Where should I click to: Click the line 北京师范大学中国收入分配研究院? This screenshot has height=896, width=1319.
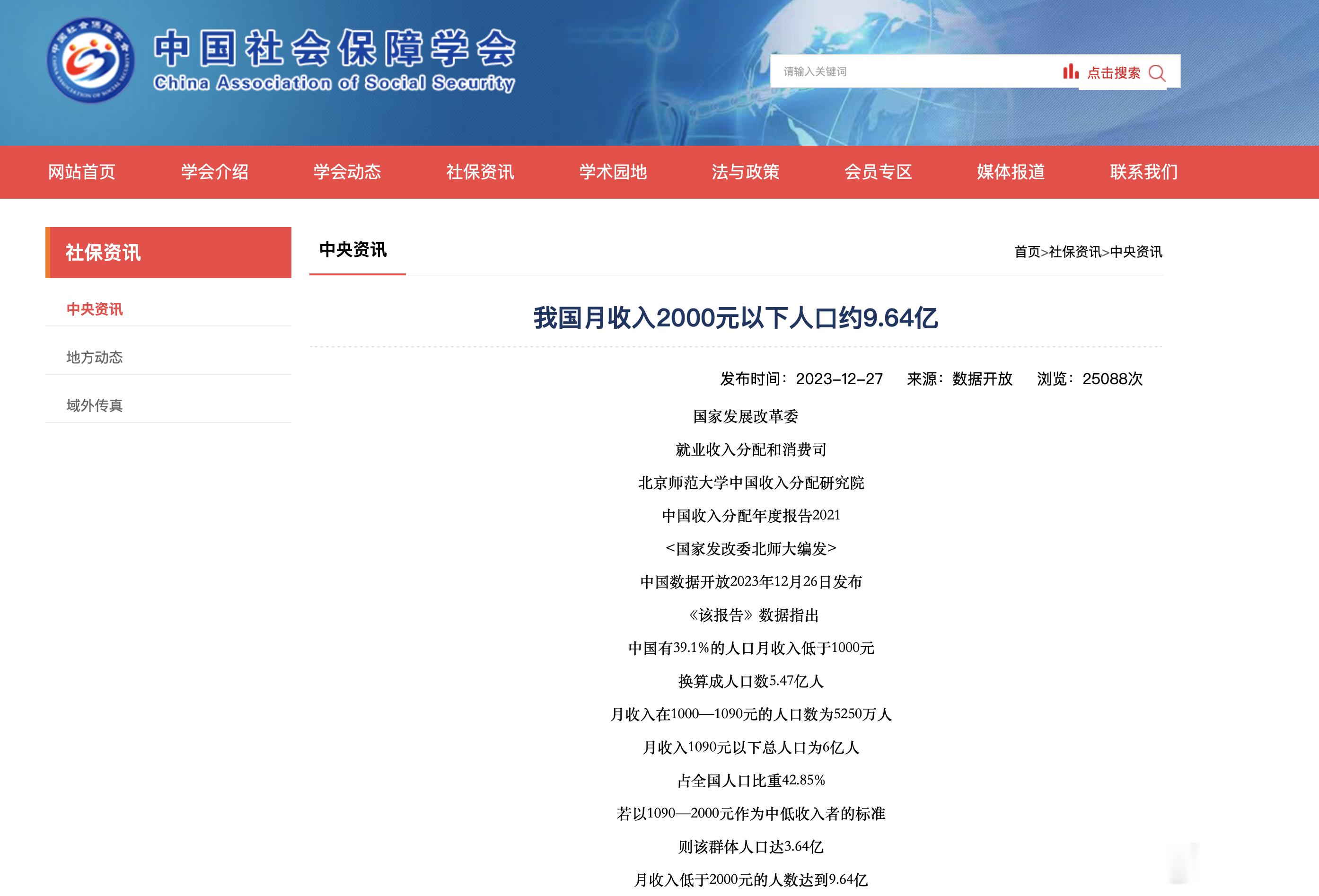click(x=751, y=483)
